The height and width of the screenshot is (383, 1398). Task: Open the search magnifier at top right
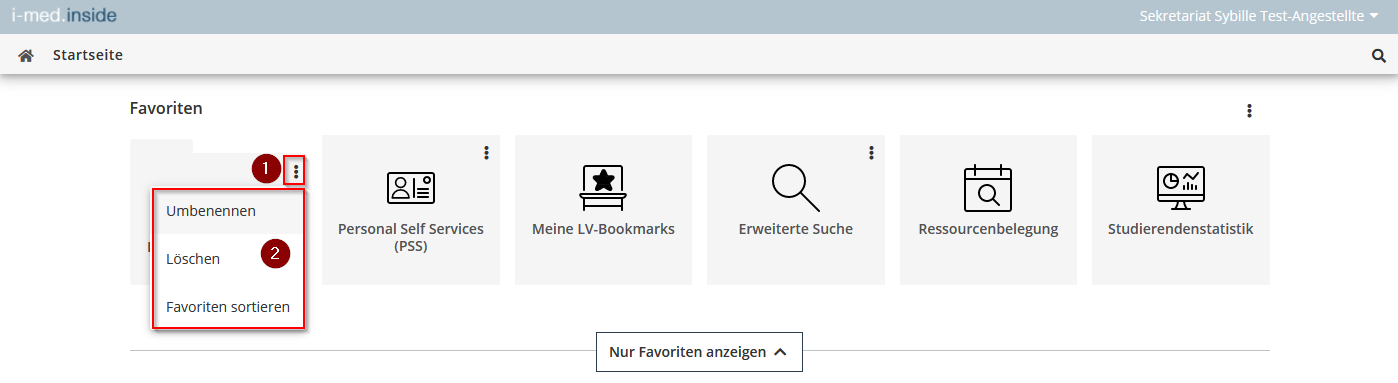tap(1378, 56)
